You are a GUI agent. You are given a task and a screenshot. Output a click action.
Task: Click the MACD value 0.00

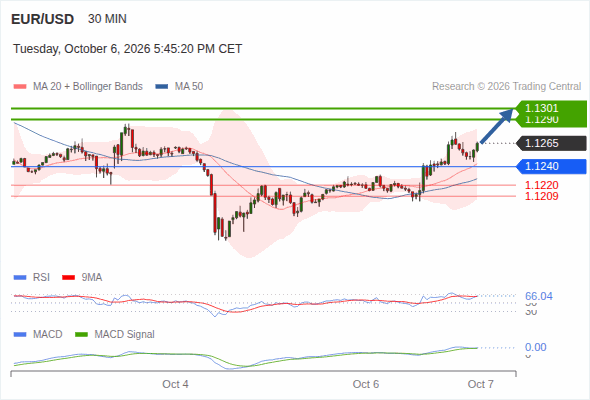click(x=536, y=347)
